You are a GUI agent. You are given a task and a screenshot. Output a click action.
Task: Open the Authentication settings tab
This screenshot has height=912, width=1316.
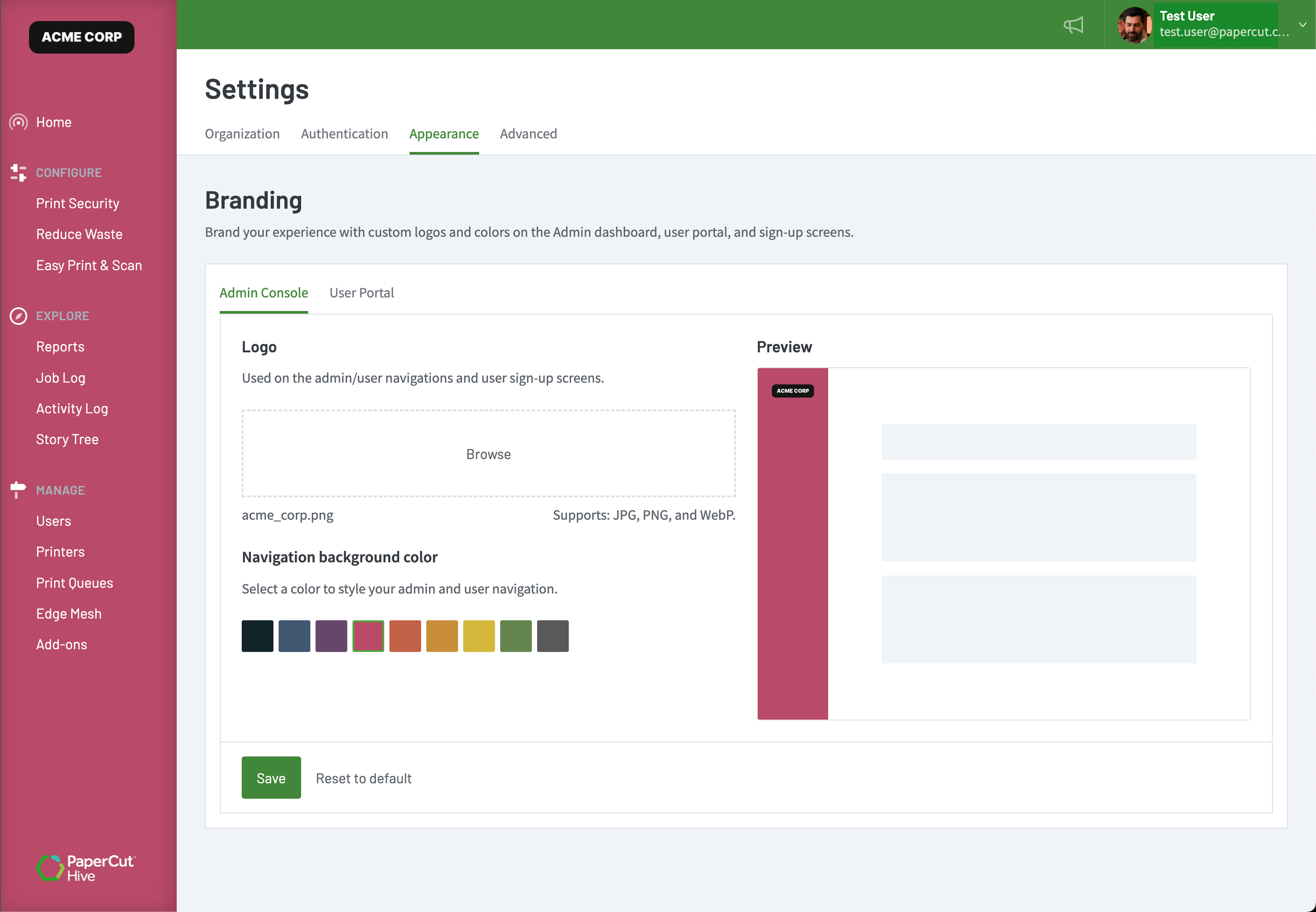point(344,134)
